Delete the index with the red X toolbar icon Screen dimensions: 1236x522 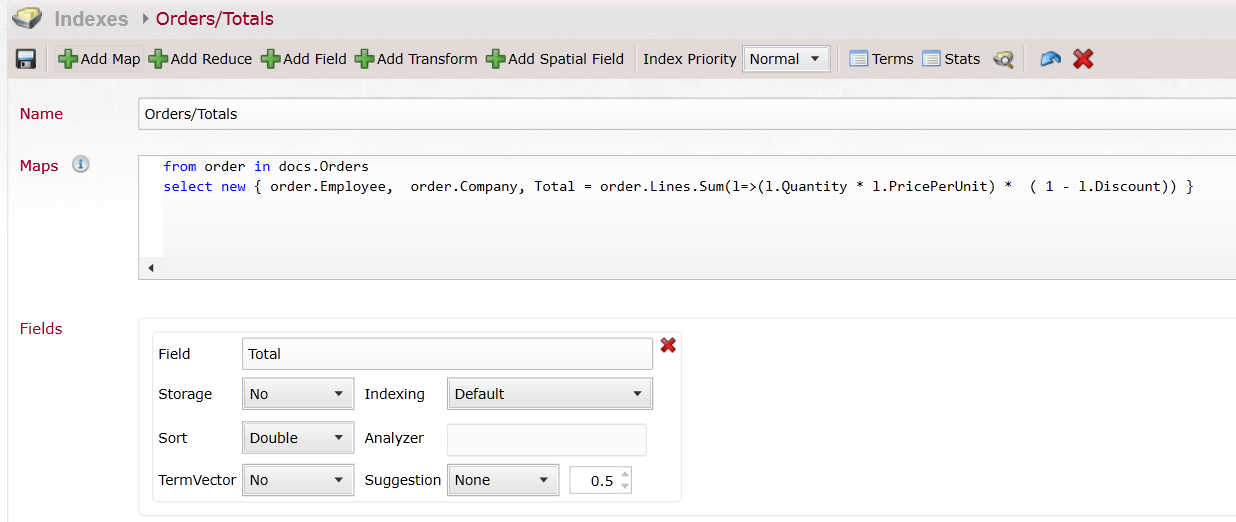pyautogui.click(x=1083, y=59)
